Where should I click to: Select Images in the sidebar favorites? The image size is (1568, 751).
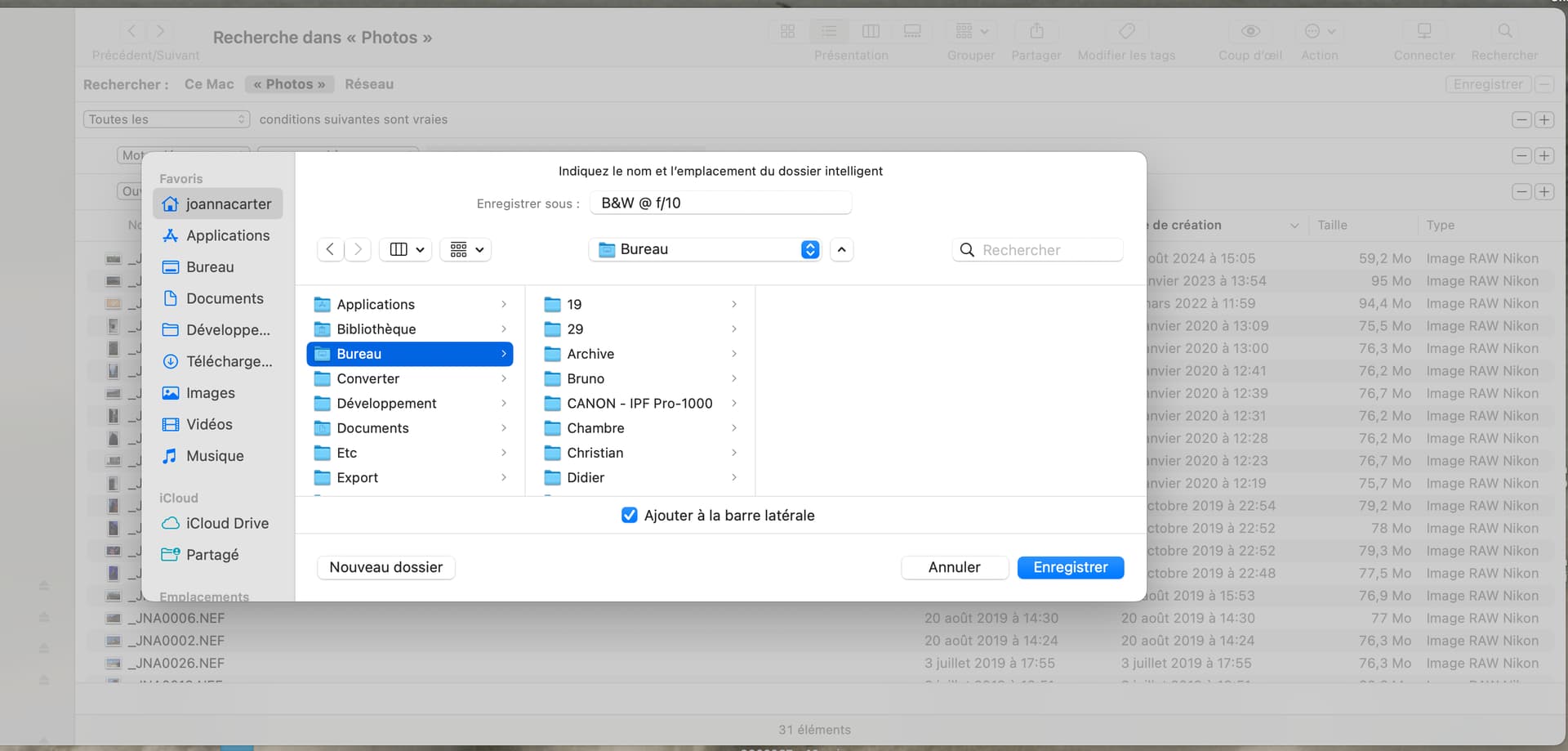pyautogui.click(x=210, y=393)
